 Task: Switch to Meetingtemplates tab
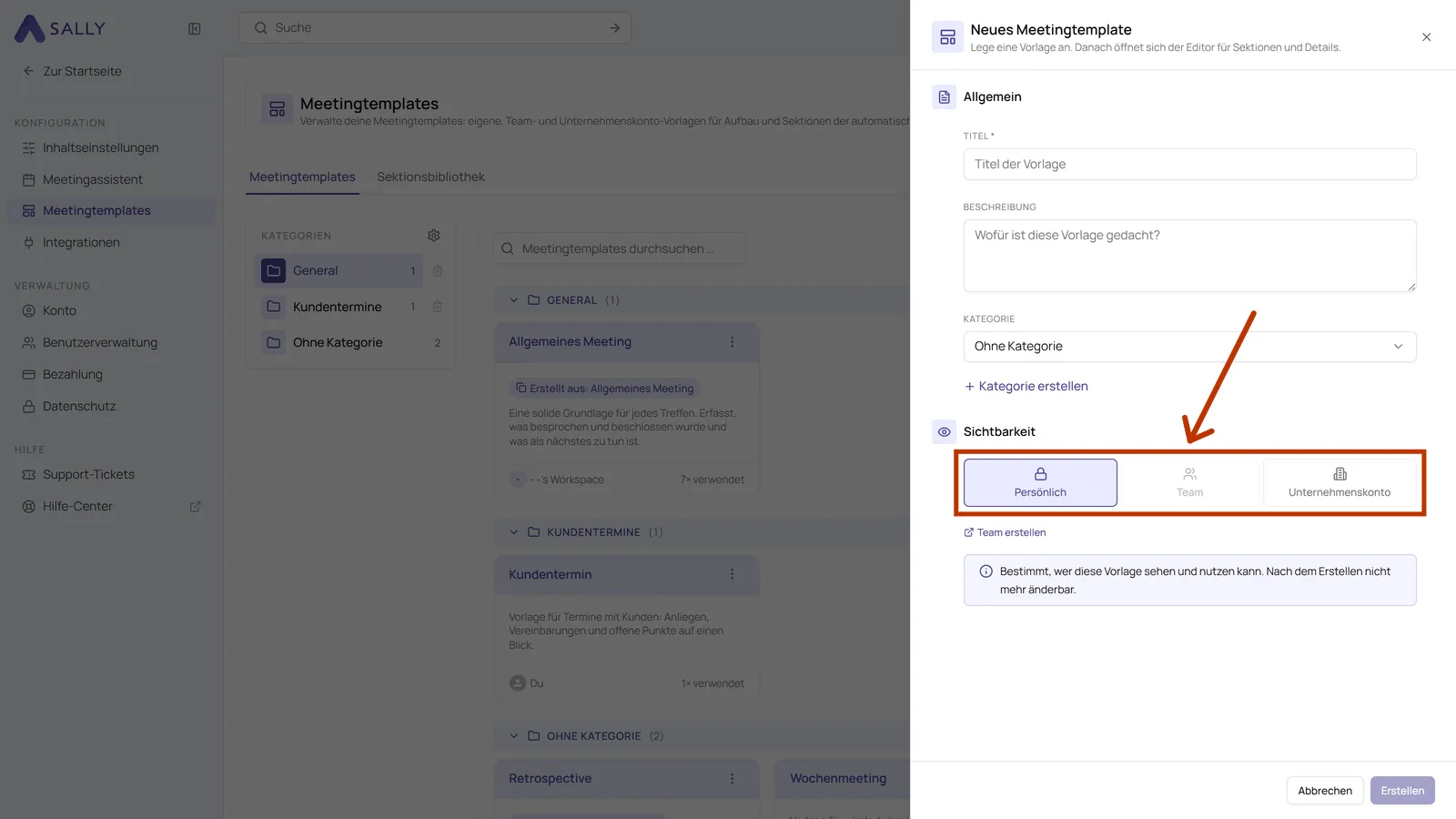click(x=302, y=177)
